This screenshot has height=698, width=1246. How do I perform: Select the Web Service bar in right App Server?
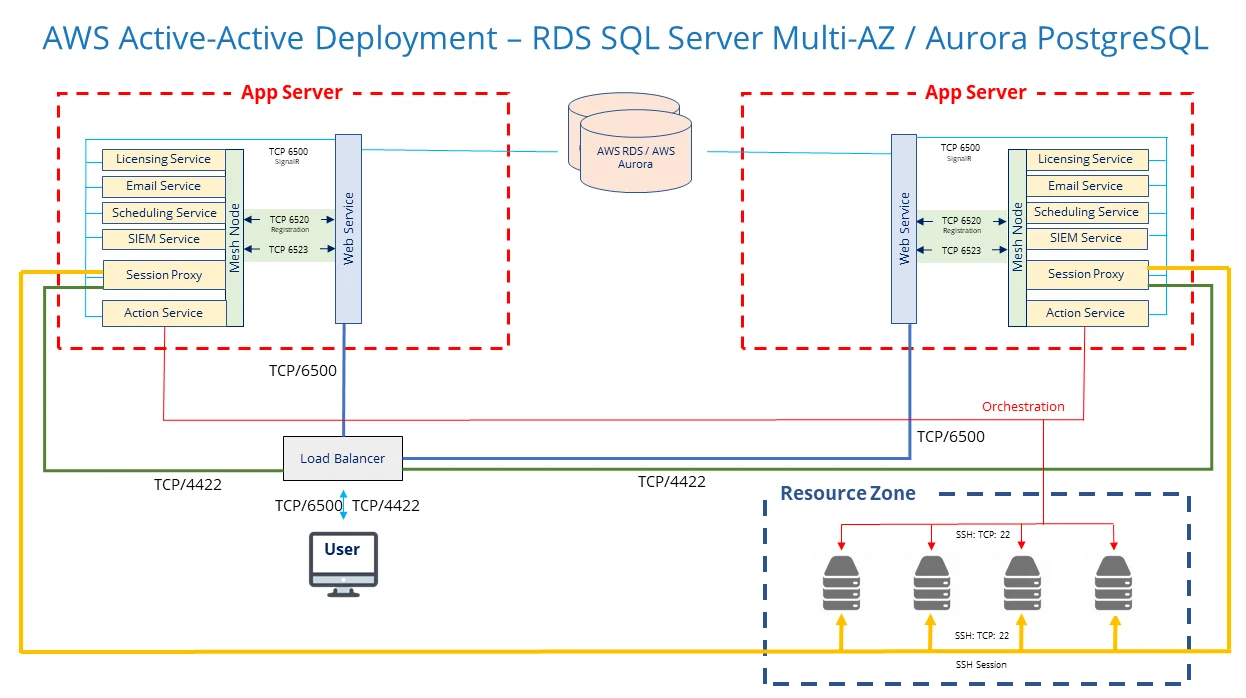tap(904, 229)
